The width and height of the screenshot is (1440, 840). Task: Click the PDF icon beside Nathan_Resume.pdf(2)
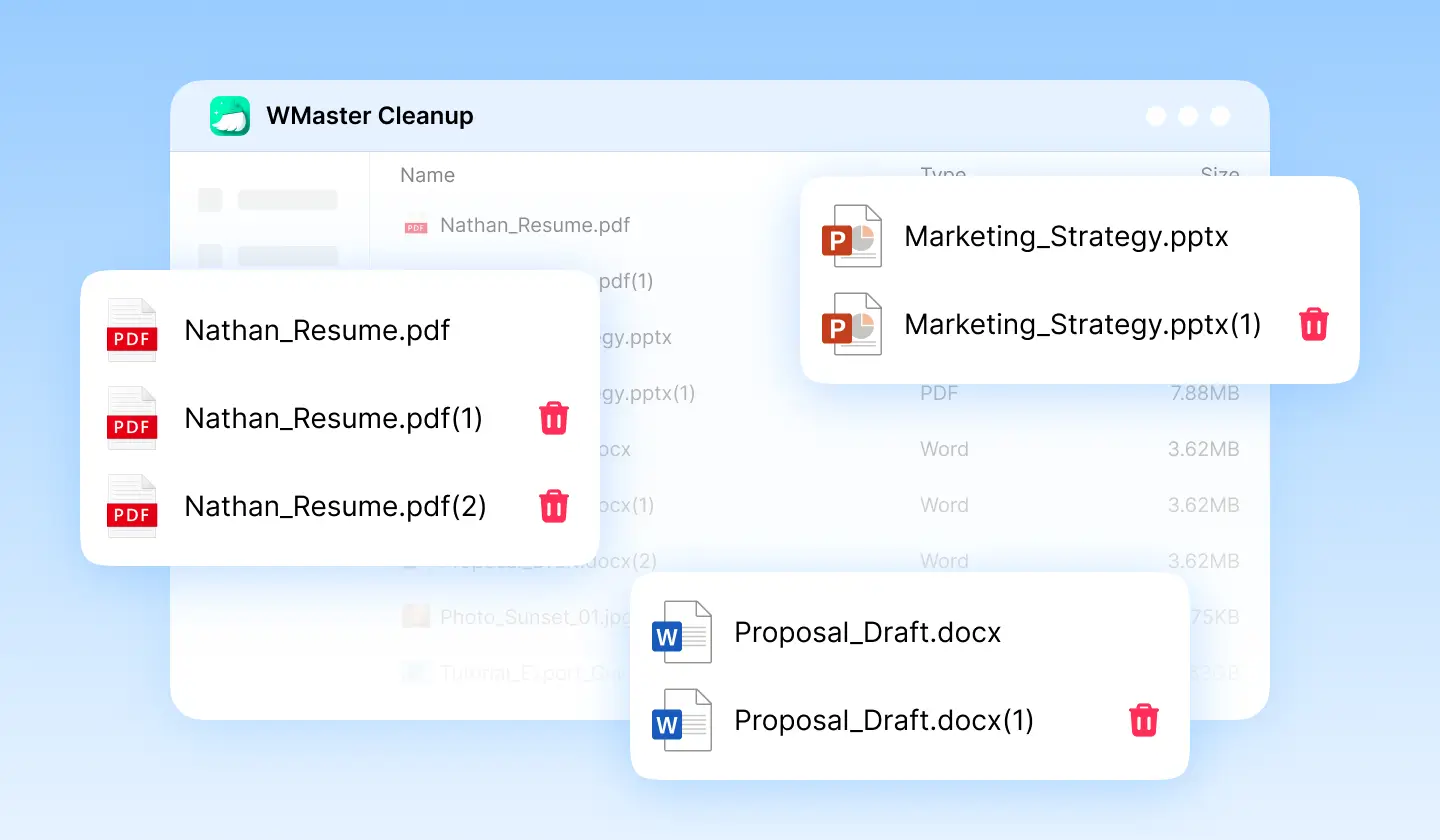click(x=131, y=506)
